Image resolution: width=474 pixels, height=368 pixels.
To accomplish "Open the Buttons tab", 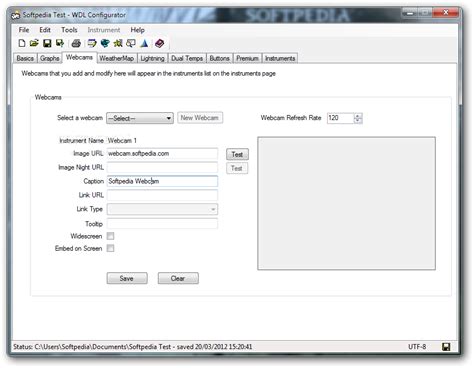I will point(219,58).
